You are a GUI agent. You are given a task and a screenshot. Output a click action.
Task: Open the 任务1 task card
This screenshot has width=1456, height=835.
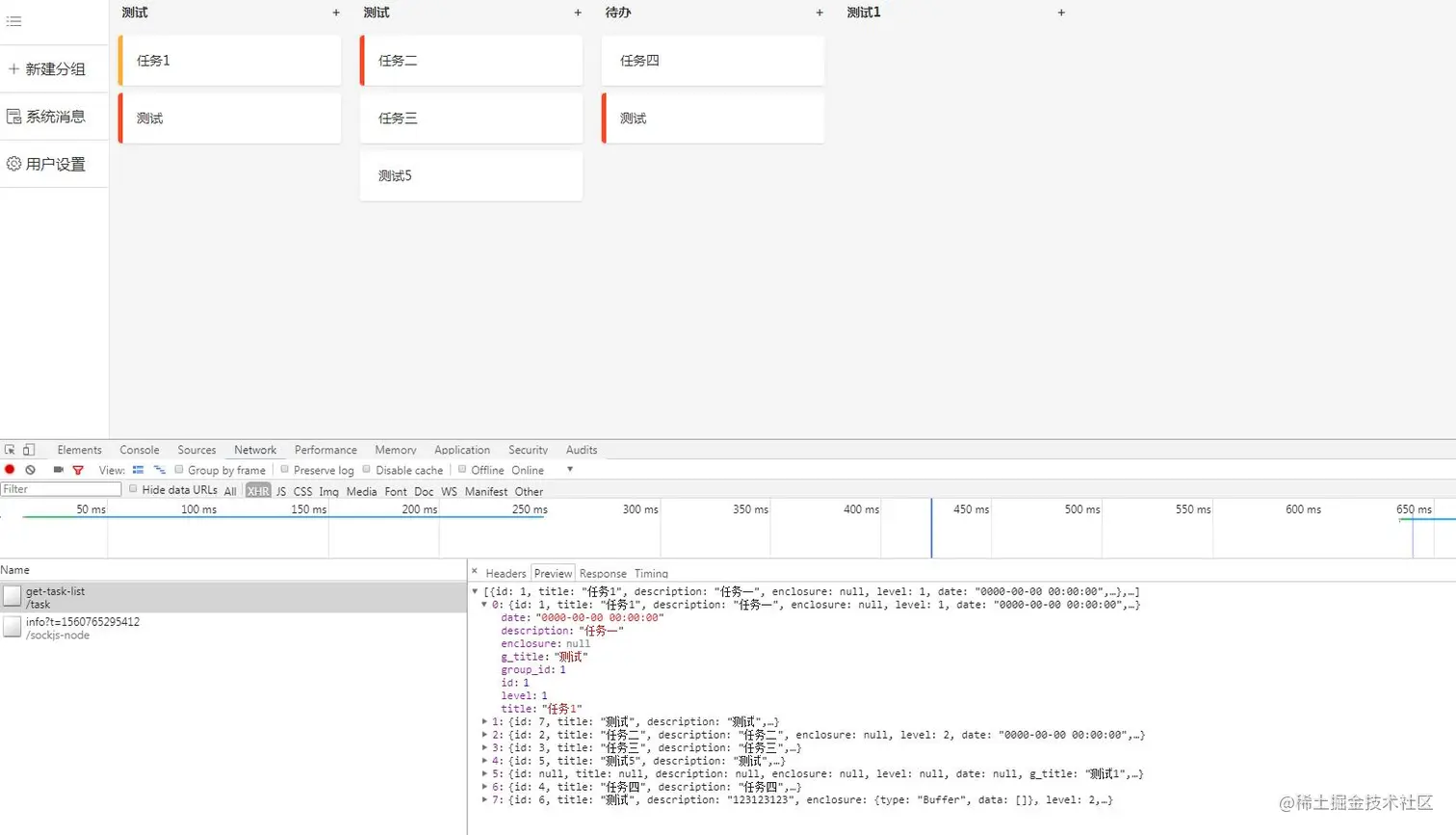click(229, 61)
